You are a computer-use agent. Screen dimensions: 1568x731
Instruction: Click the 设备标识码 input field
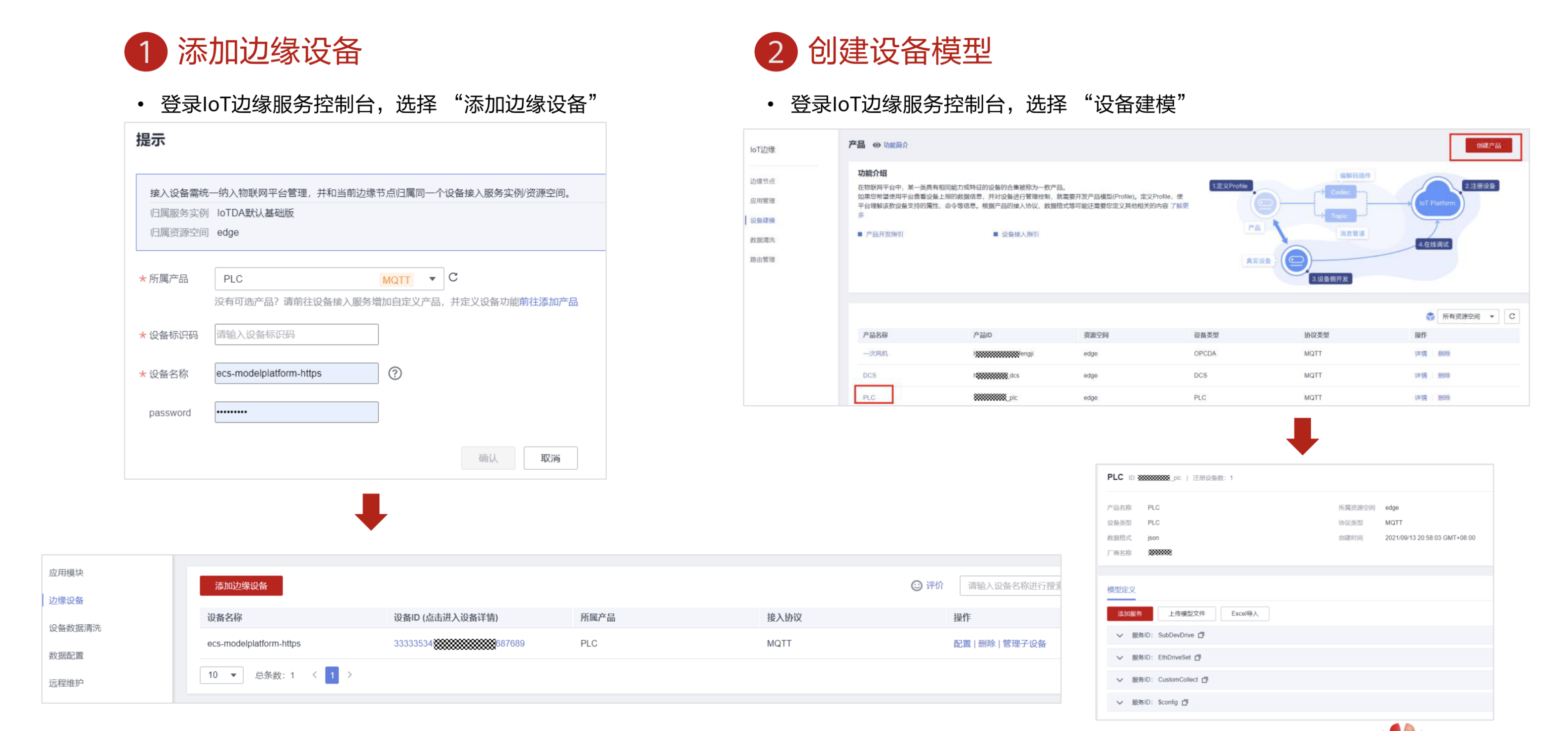click(x=296, y=334)
